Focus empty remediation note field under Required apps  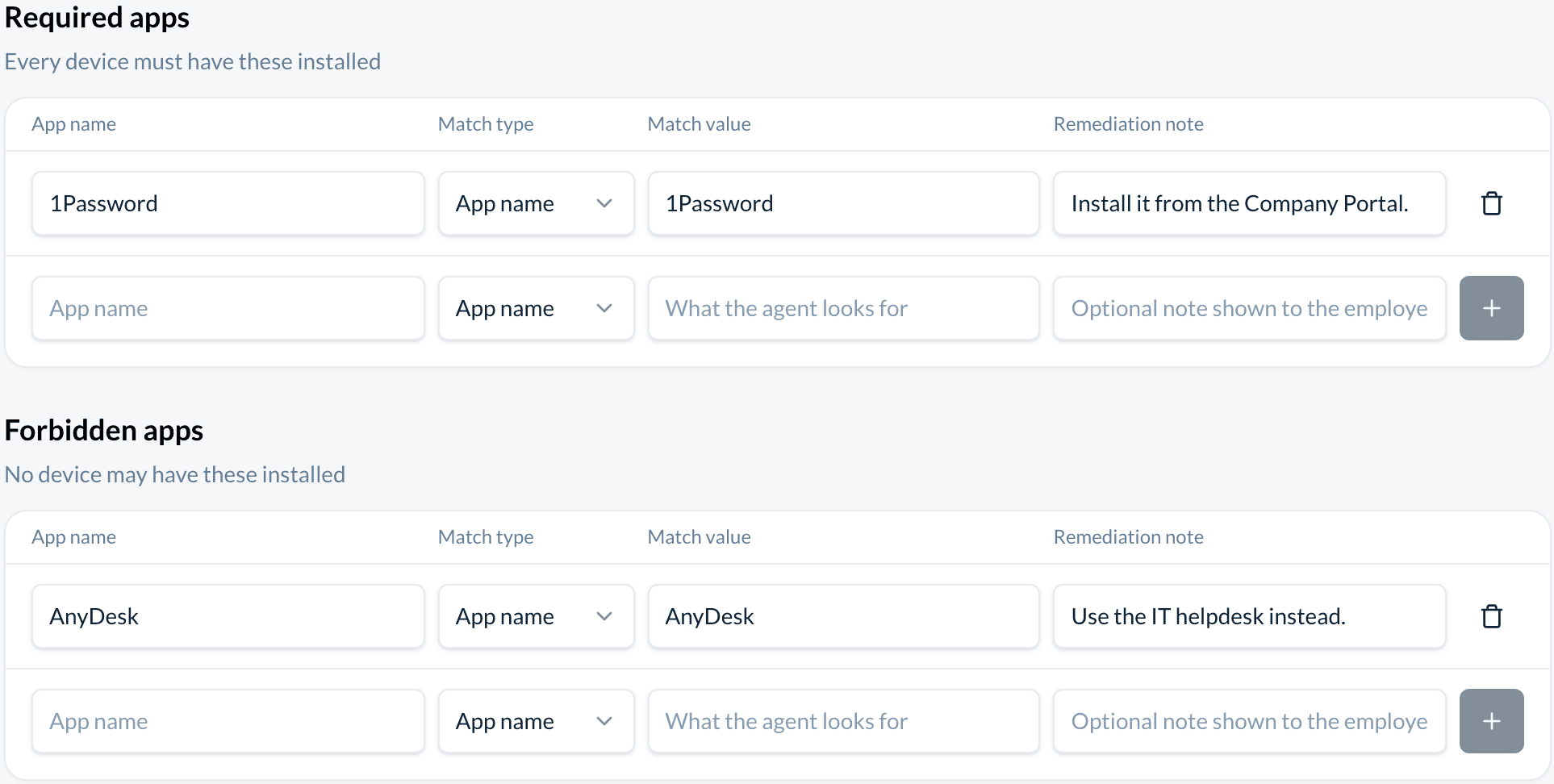coord(1249,308)
